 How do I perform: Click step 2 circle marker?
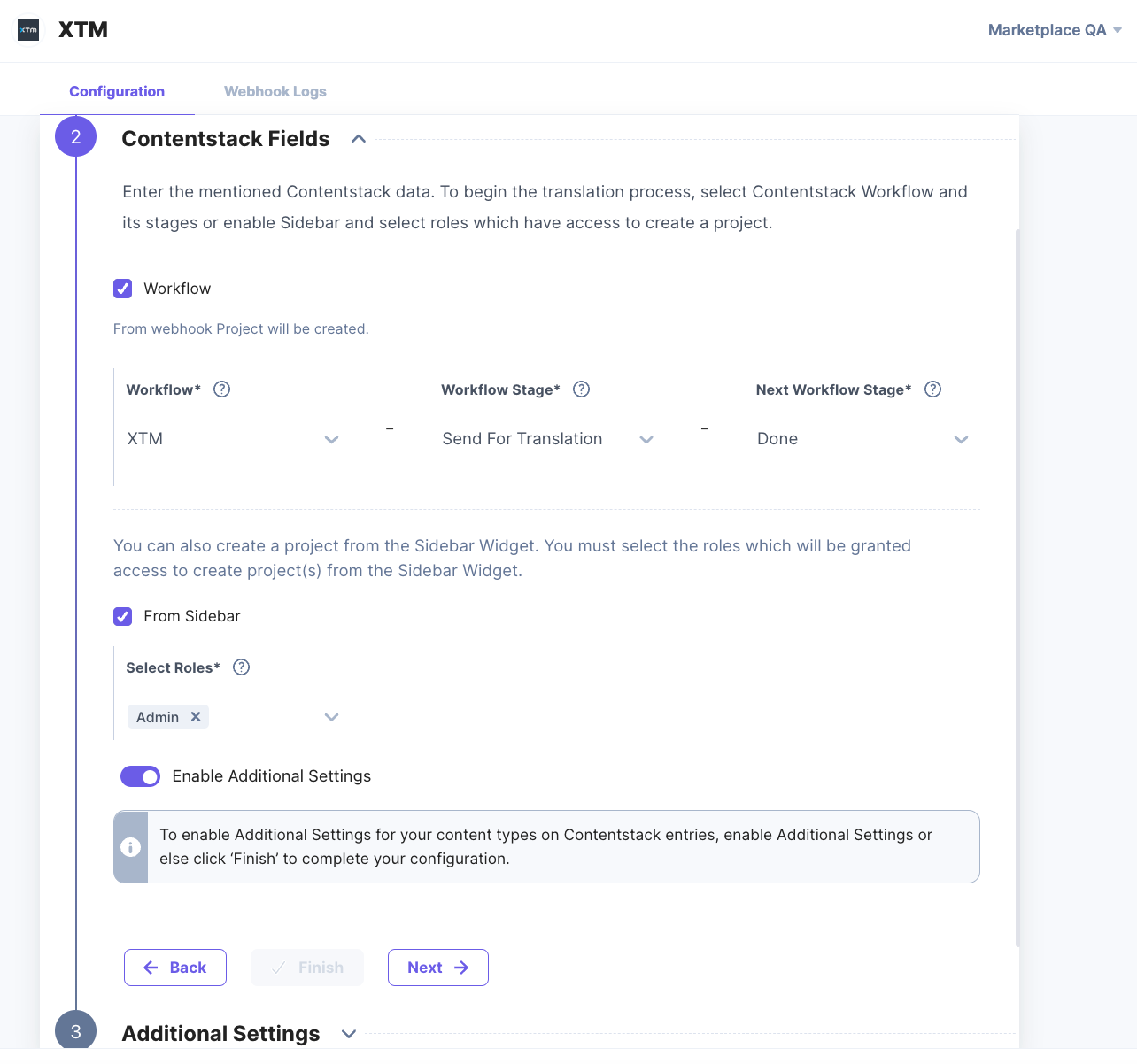click(x=76, y=136)
